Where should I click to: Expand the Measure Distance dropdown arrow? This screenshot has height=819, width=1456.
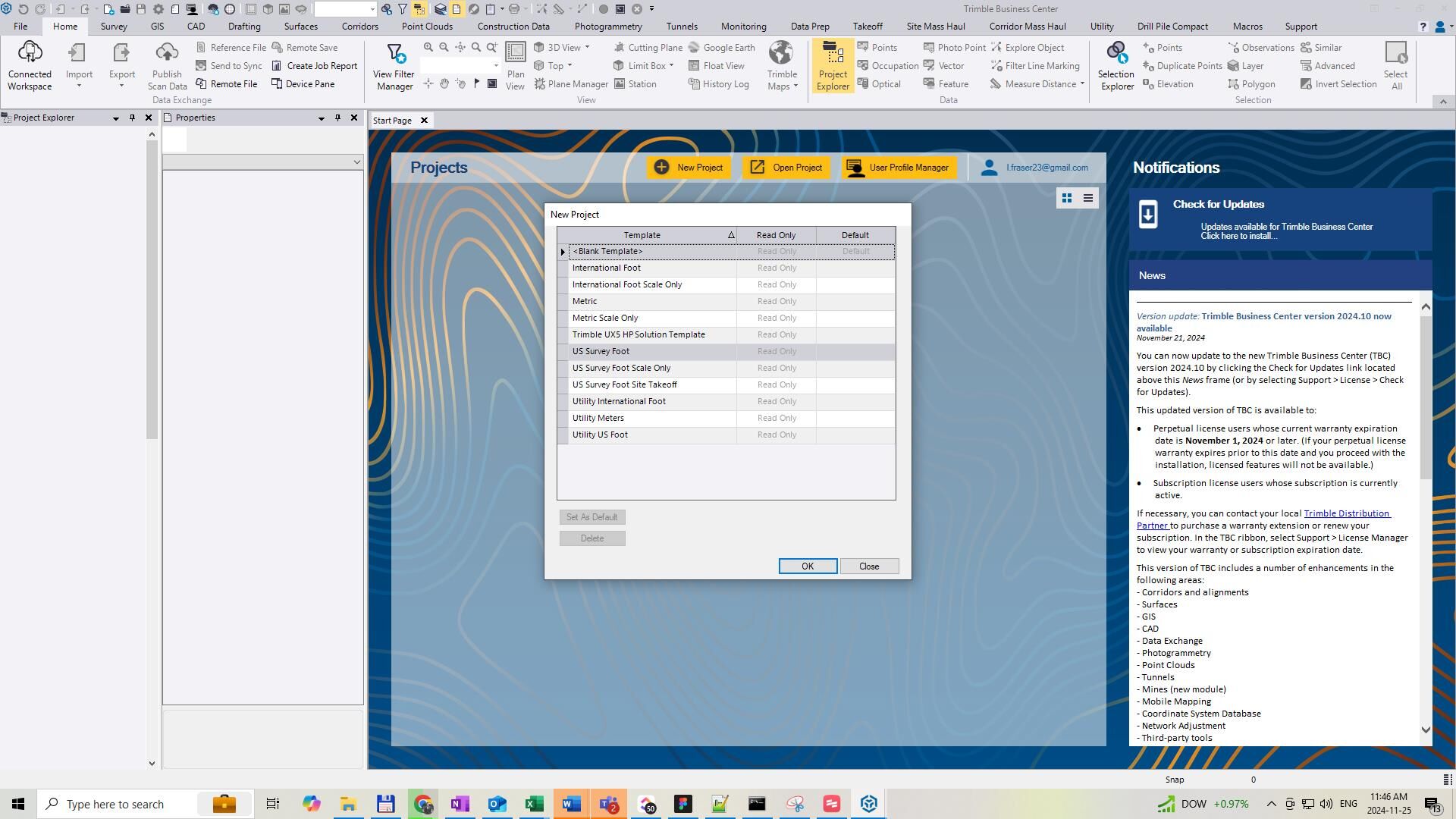click(1082, 84)
